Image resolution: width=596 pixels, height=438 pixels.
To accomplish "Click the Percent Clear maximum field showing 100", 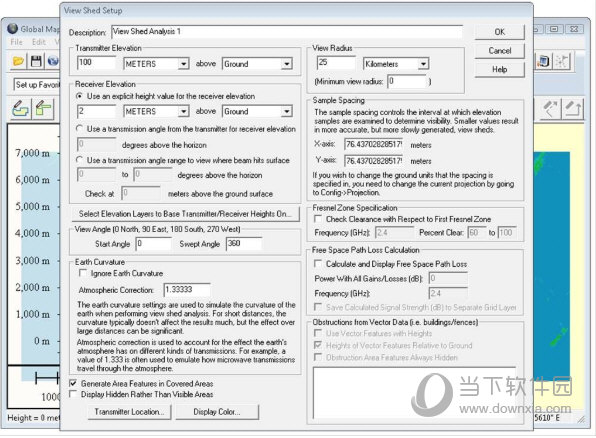I will pos(507,232).
